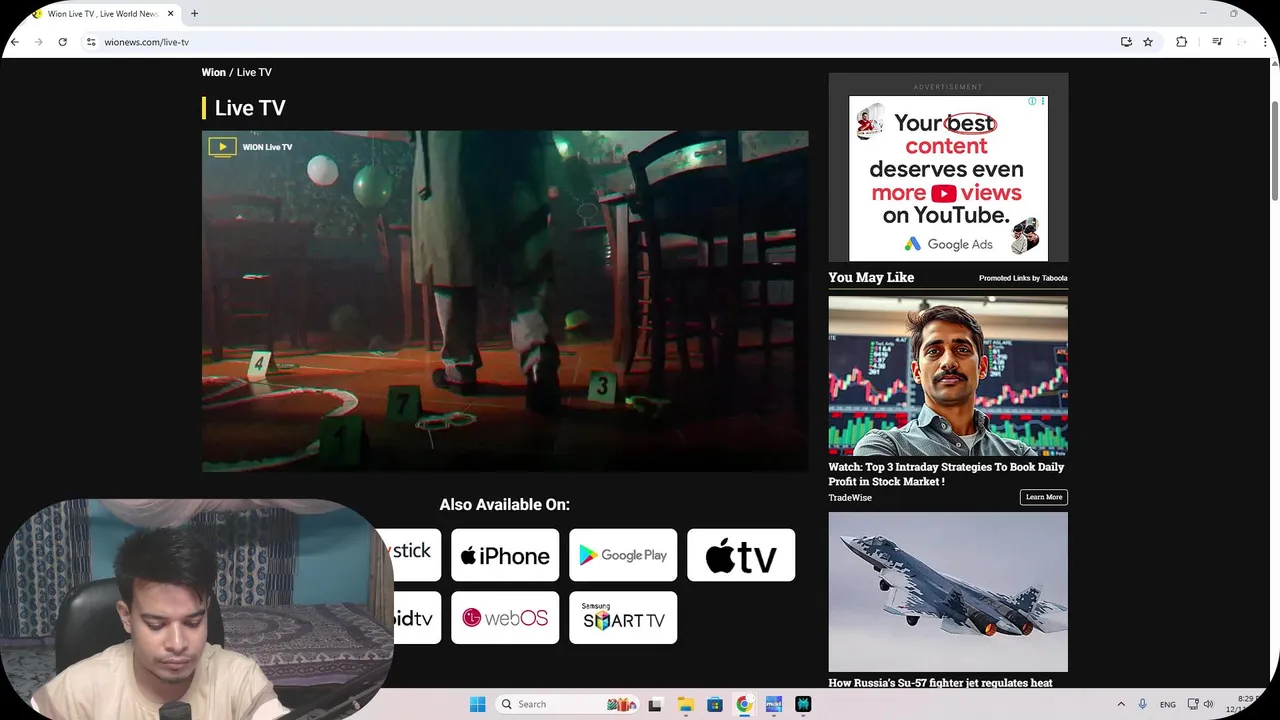Go back to the previous page
1280x720 pixels.
(x=15, y=42)
